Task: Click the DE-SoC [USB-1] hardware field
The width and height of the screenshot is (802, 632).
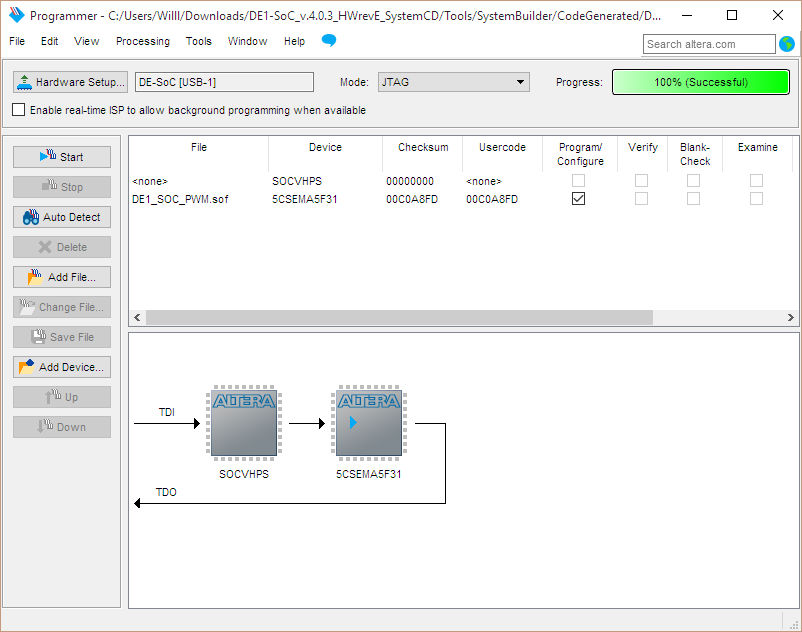Action: pos(225,82)
